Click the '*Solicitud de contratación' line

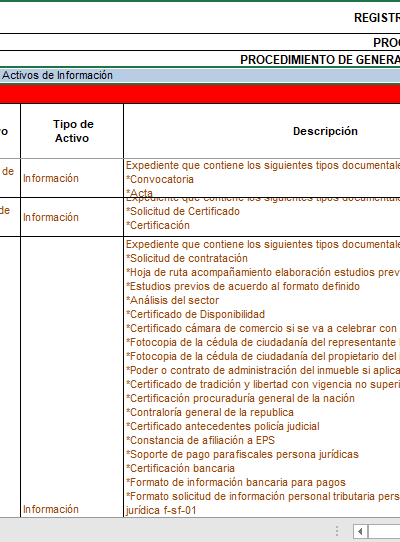(x=187, y=258)
